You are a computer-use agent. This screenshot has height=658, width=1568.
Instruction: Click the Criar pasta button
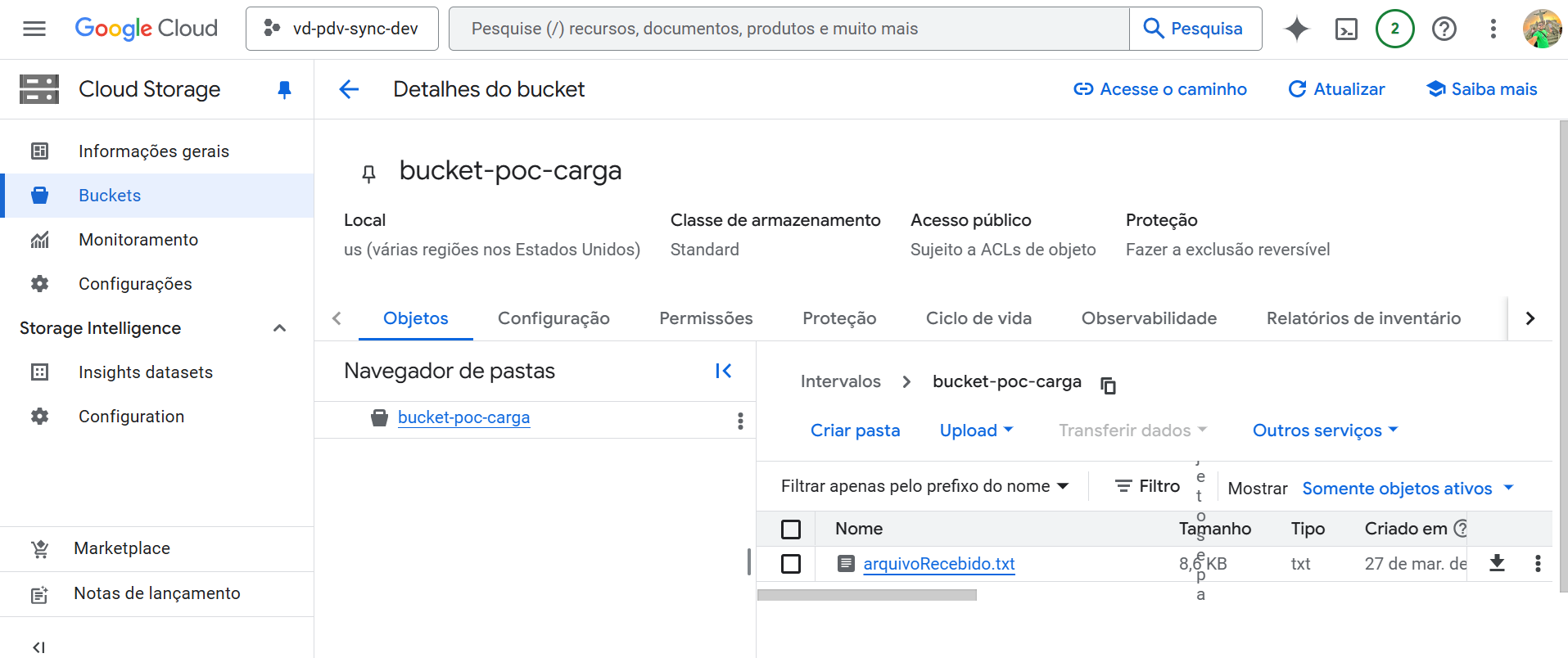tap(855, 430)
